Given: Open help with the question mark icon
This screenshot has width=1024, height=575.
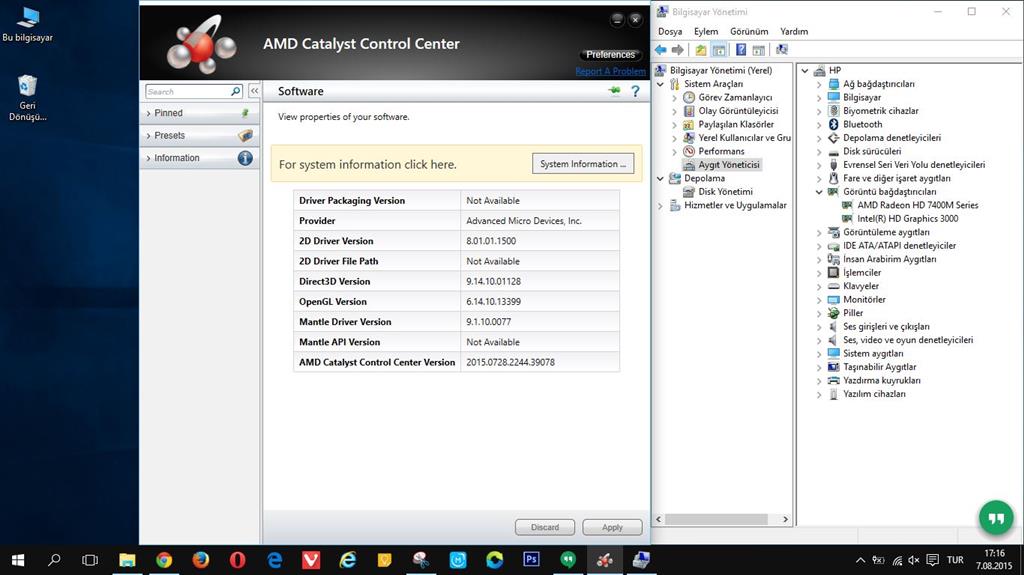Looking at the screenshot, I should pyautogui.click(x=635, y=91).
